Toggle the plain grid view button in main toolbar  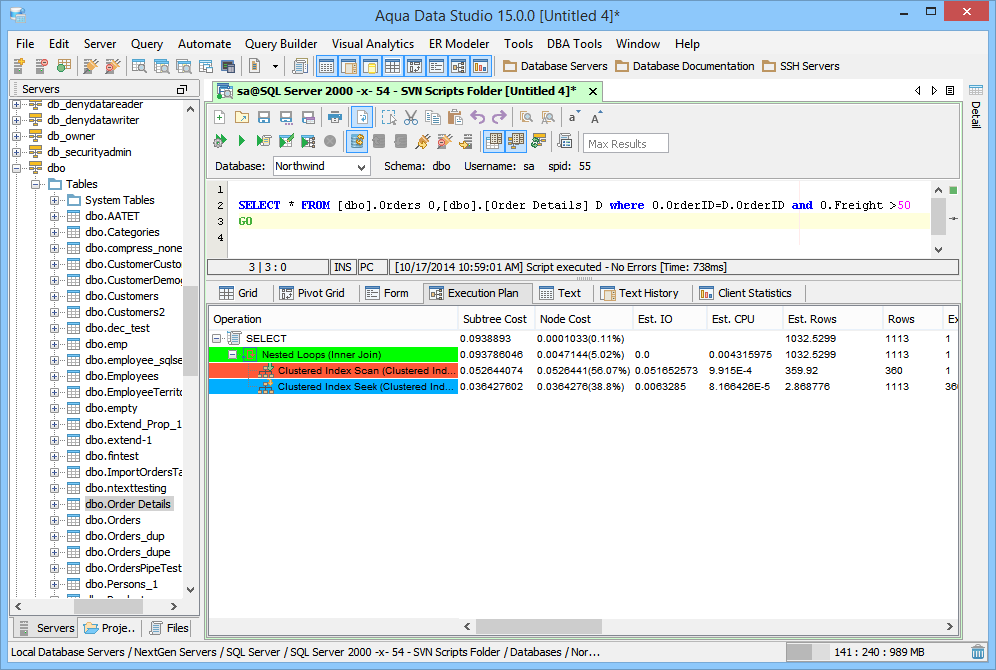[x=392, y=66]
